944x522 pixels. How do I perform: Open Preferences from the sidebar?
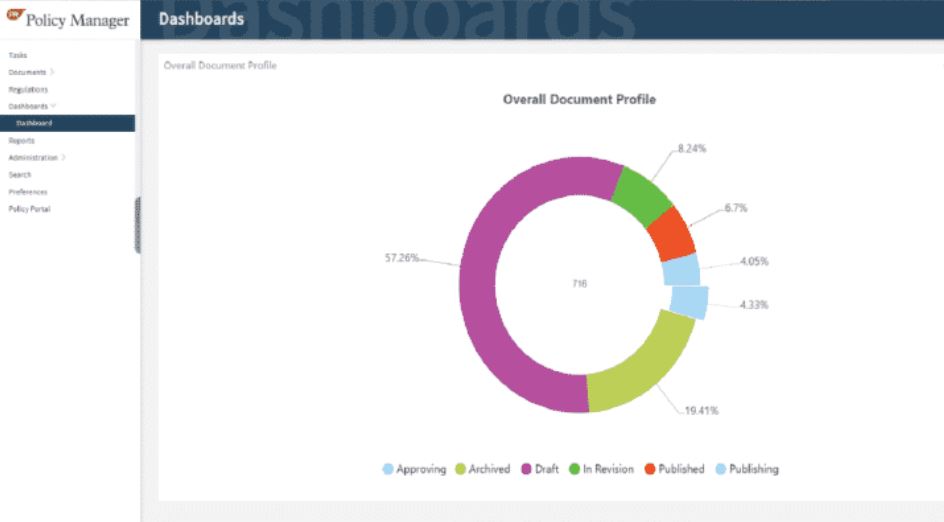click(28, 191)
